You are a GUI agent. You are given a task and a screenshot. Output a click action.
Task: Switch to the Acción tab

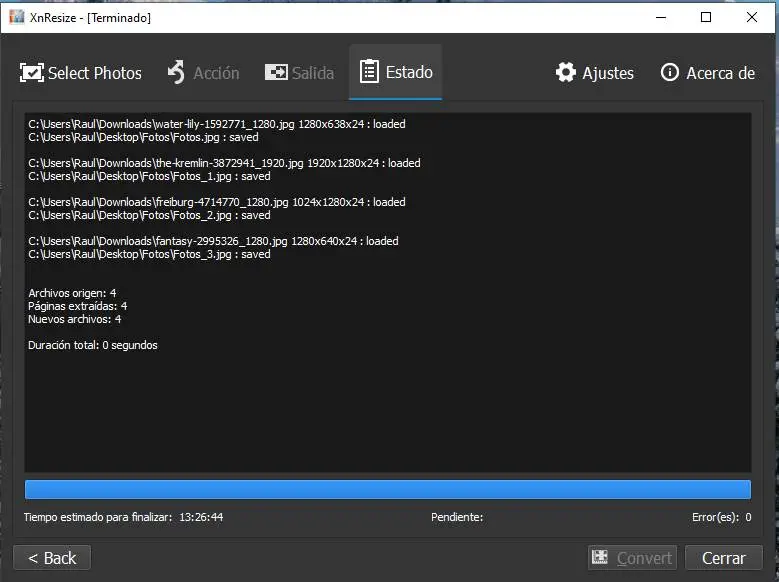point(203,73)
